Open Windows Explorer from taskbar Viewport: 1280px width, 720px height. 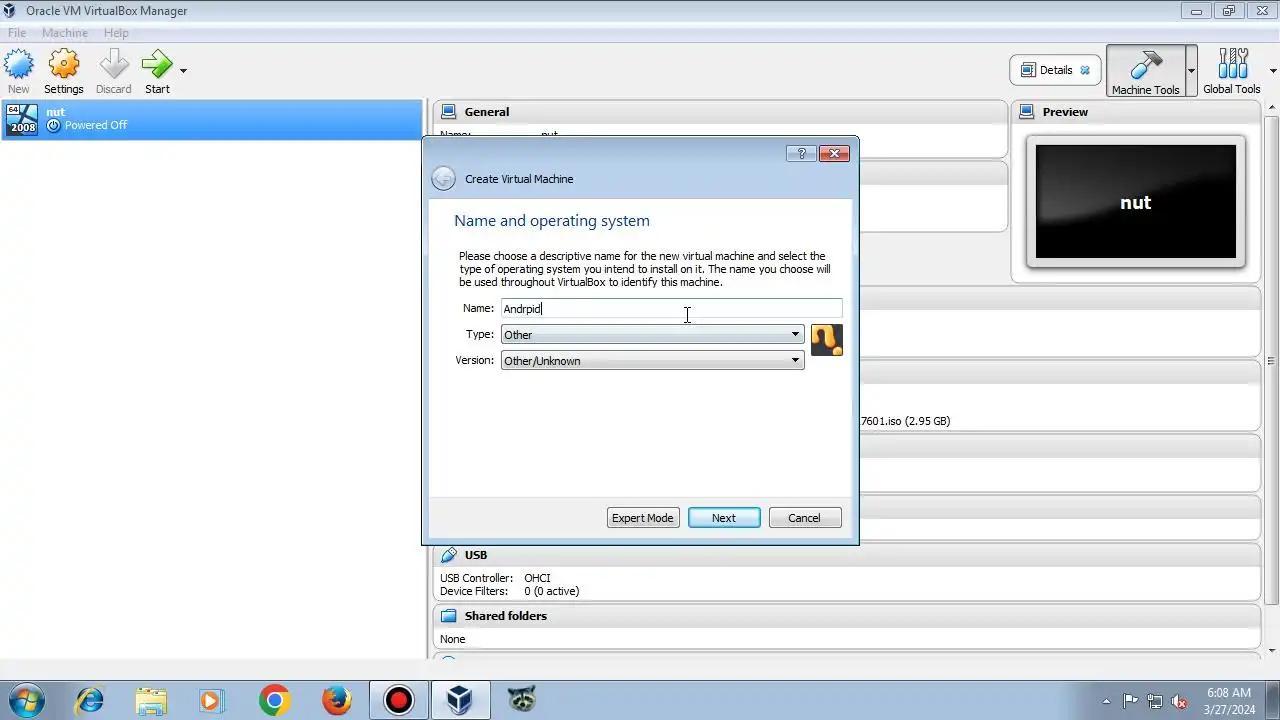click(151, 700)
